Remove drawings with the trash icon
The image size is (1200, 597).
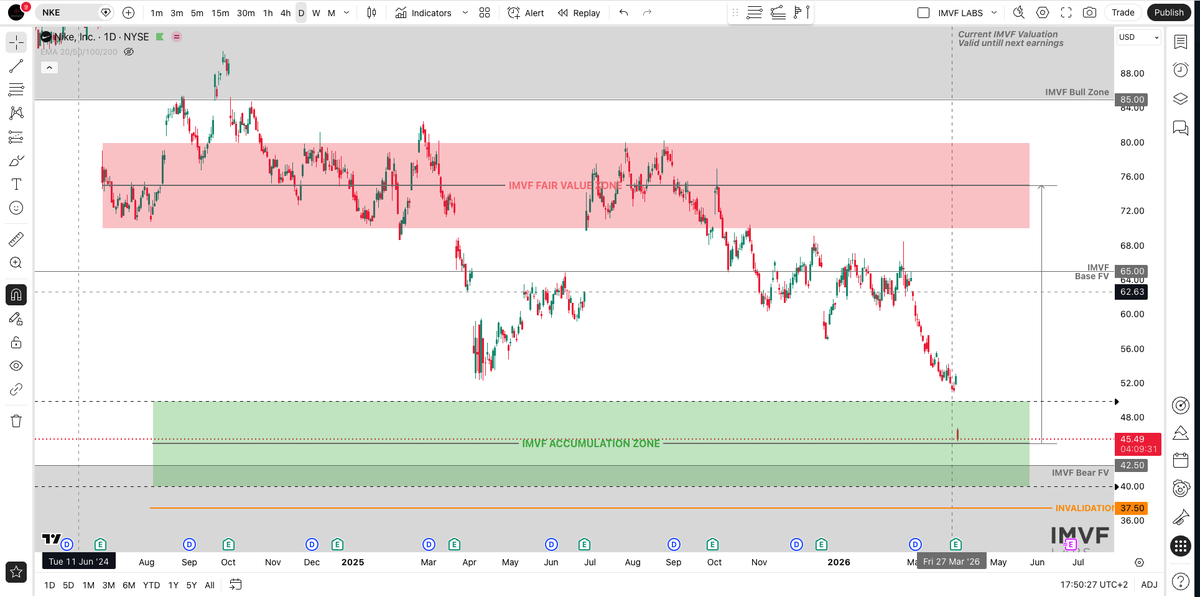click(x=16, y=421)
